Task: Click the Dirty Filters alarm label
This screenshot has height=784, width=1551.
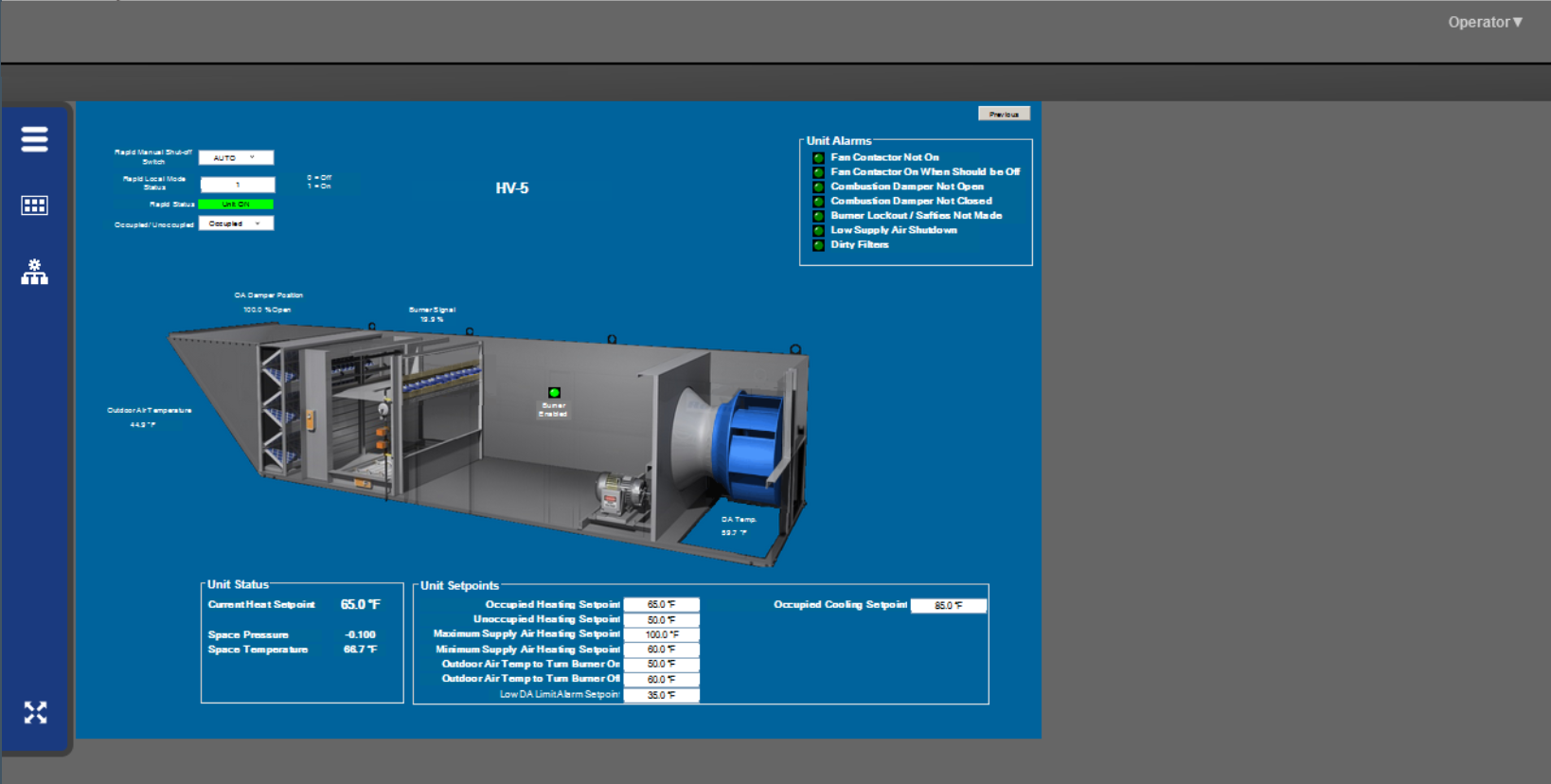Action: pyautogui.click(x=860, y=244)
